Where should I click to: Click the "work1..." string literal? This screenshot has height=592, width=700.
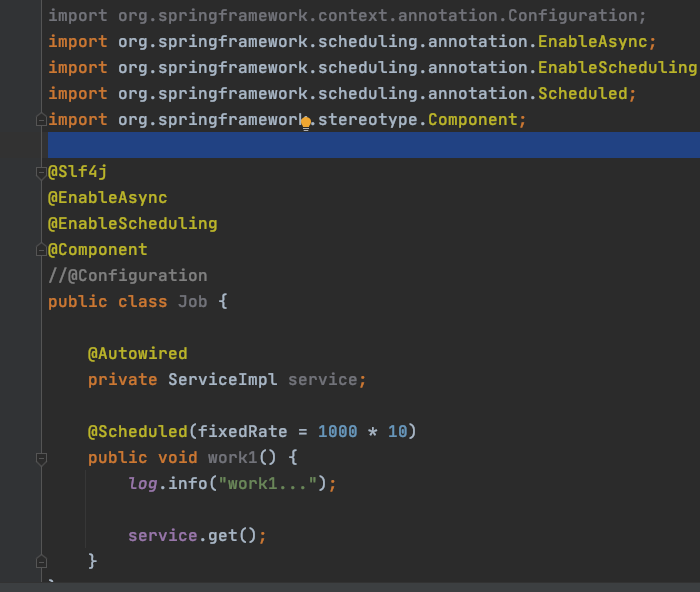[267, 484]
